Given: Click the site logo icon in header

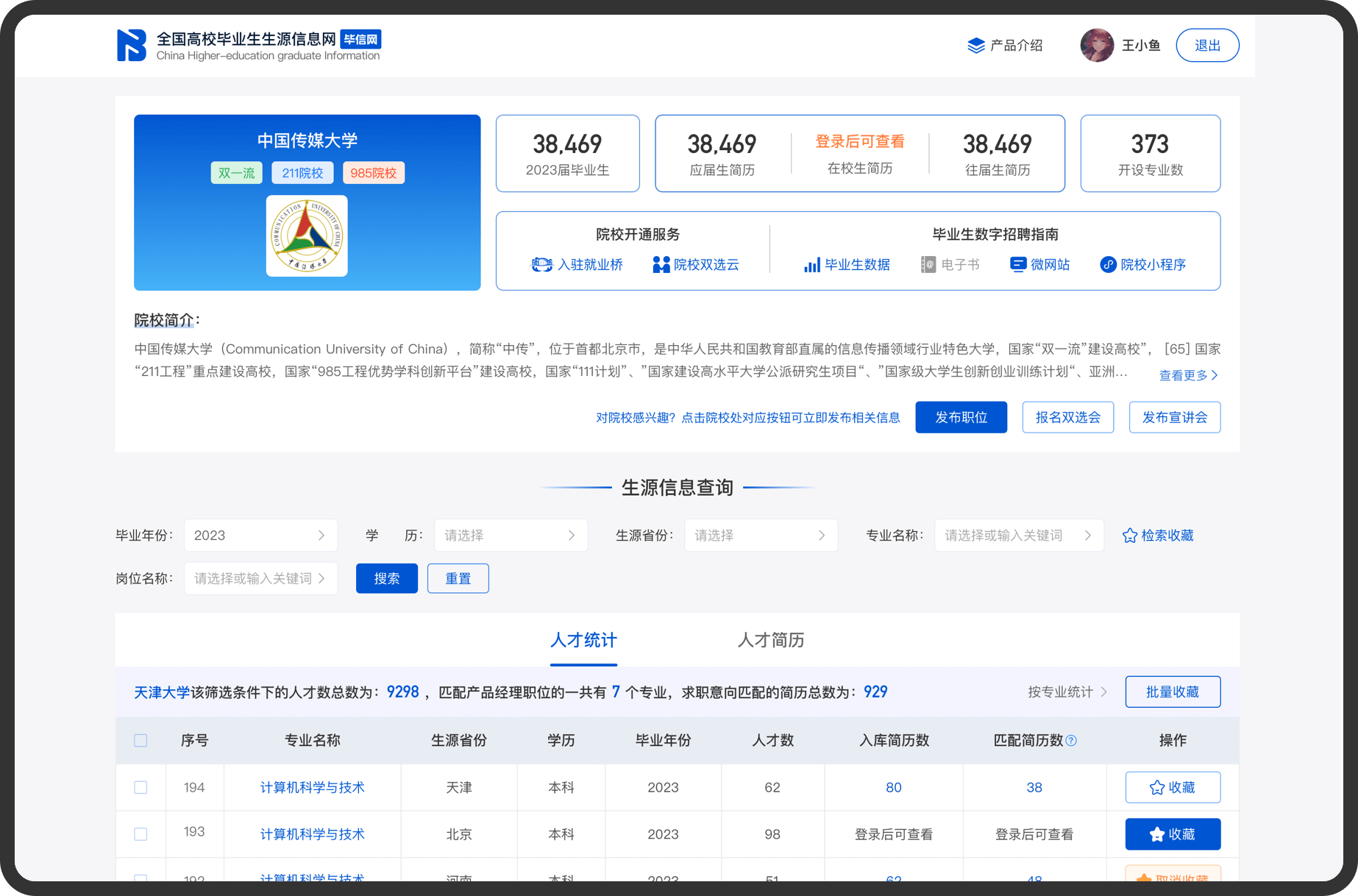Looking at the screenshot, I should point(132,46).
